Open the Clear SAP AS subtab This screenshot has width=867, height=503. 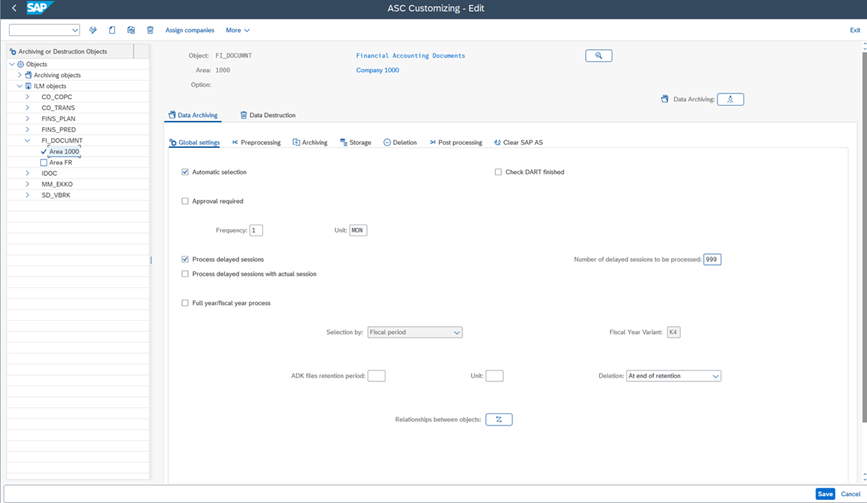click(518, 143)
